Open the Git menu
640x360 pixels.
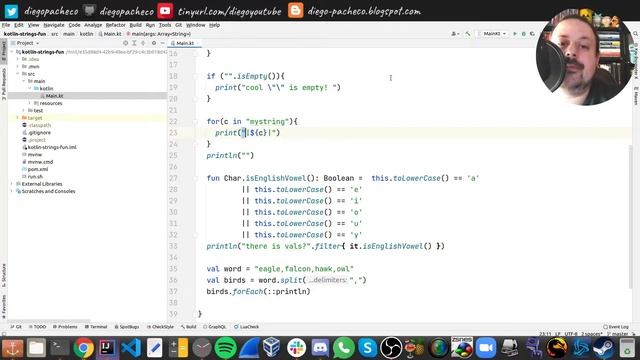(178, 25)
